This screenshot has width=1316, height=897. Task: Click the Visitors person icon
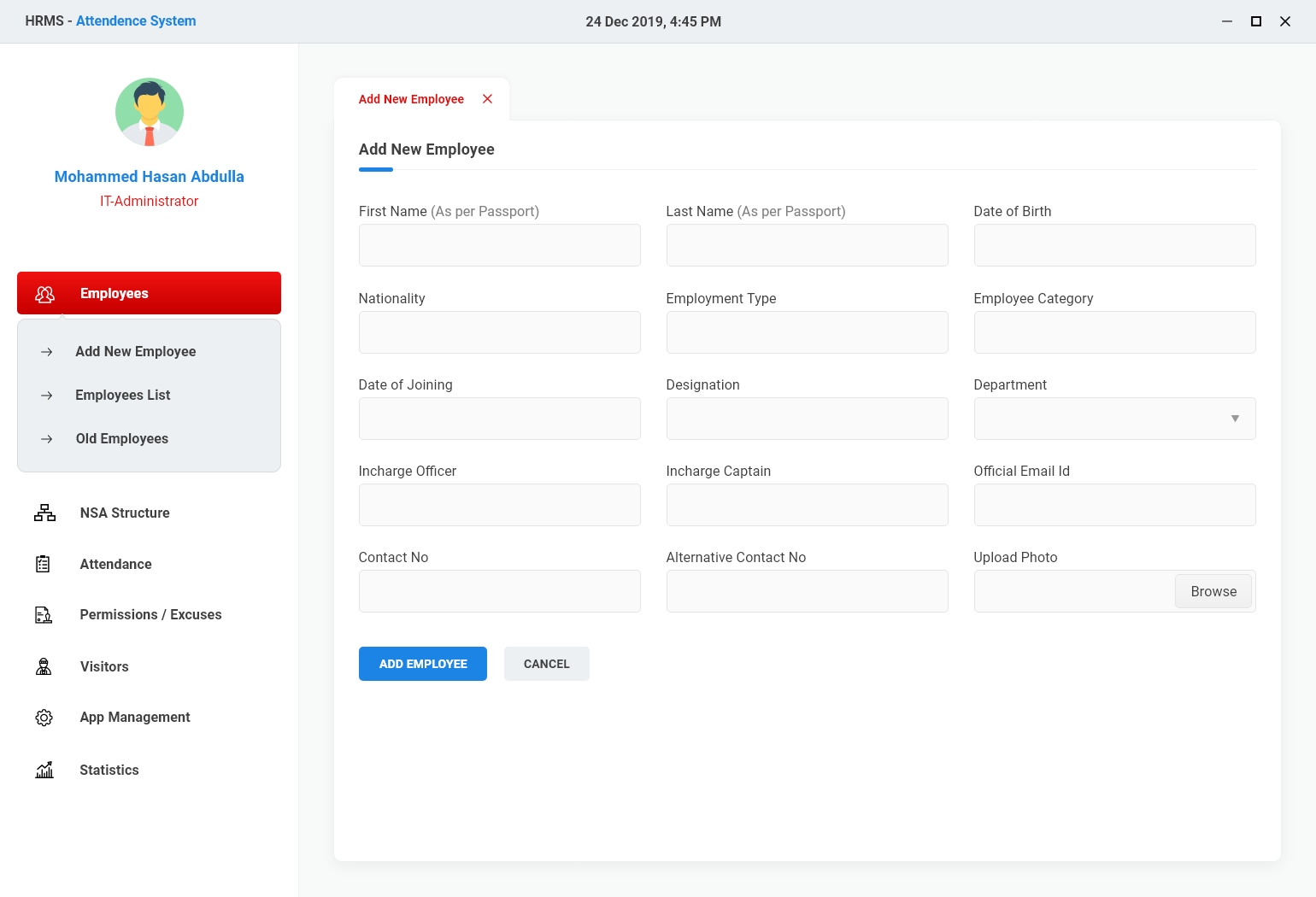(44, 667)
